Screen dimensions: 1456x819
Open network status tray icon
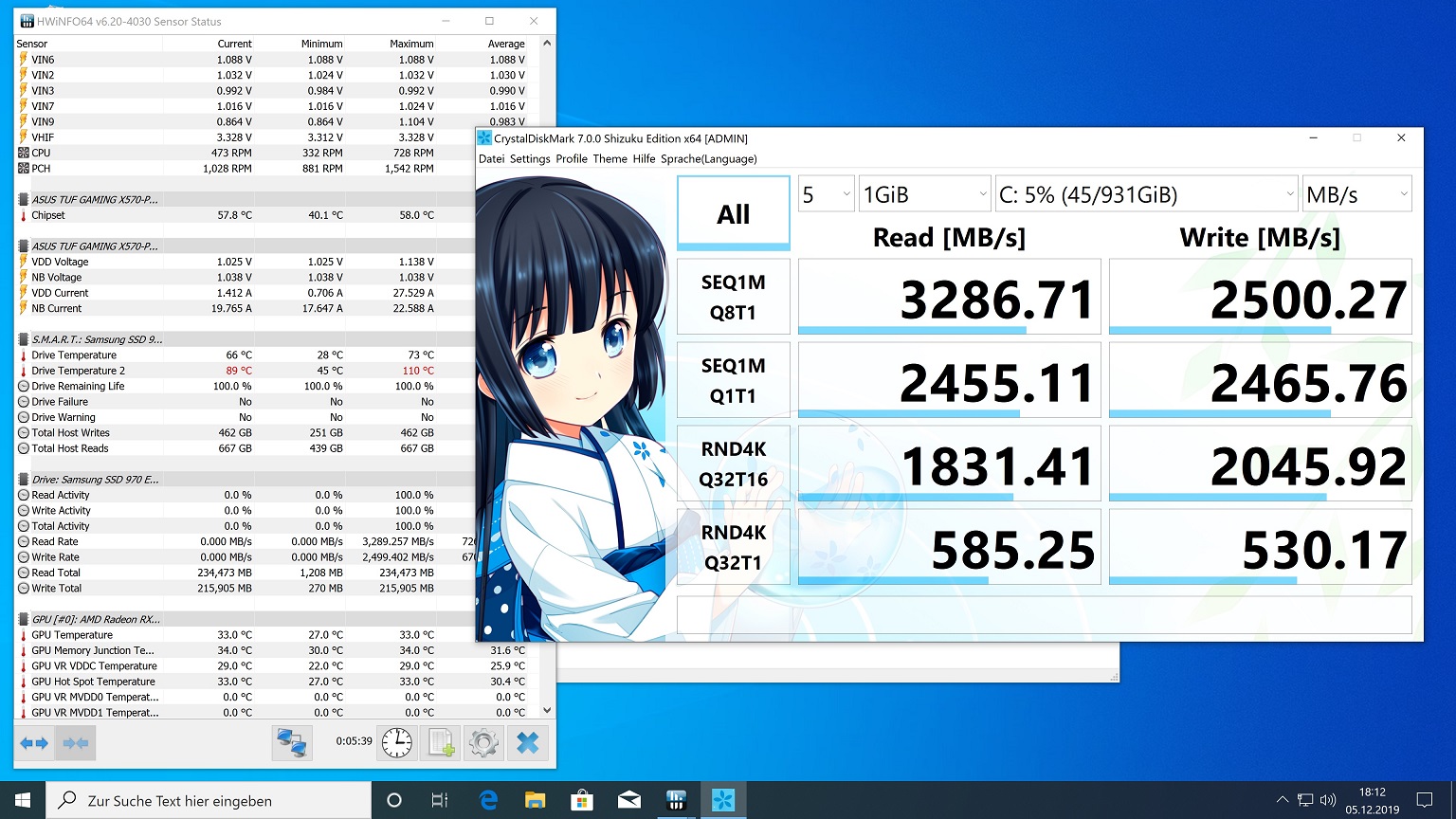1305,800
